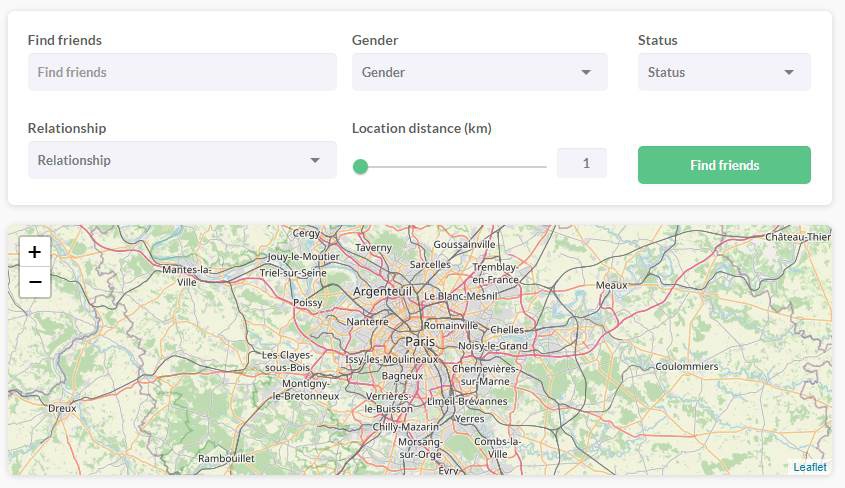
Task: Click the Relationship dropdown chevron
Action: [x=315, y=160]
